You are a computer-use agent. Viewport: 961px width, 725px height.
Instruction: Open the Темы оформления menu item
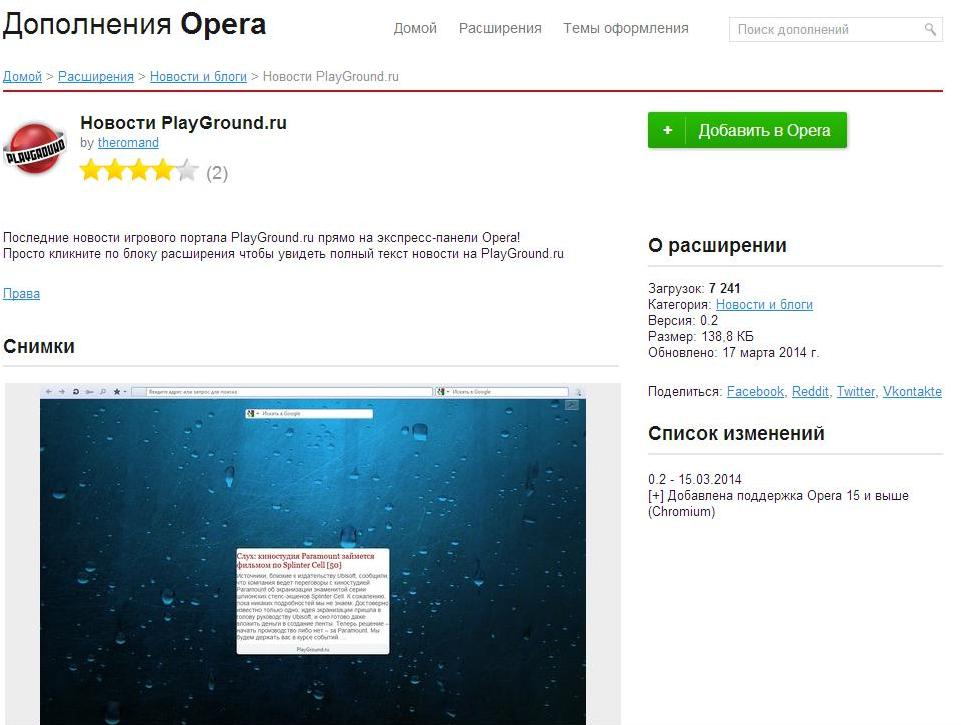(x=626, y=28)
